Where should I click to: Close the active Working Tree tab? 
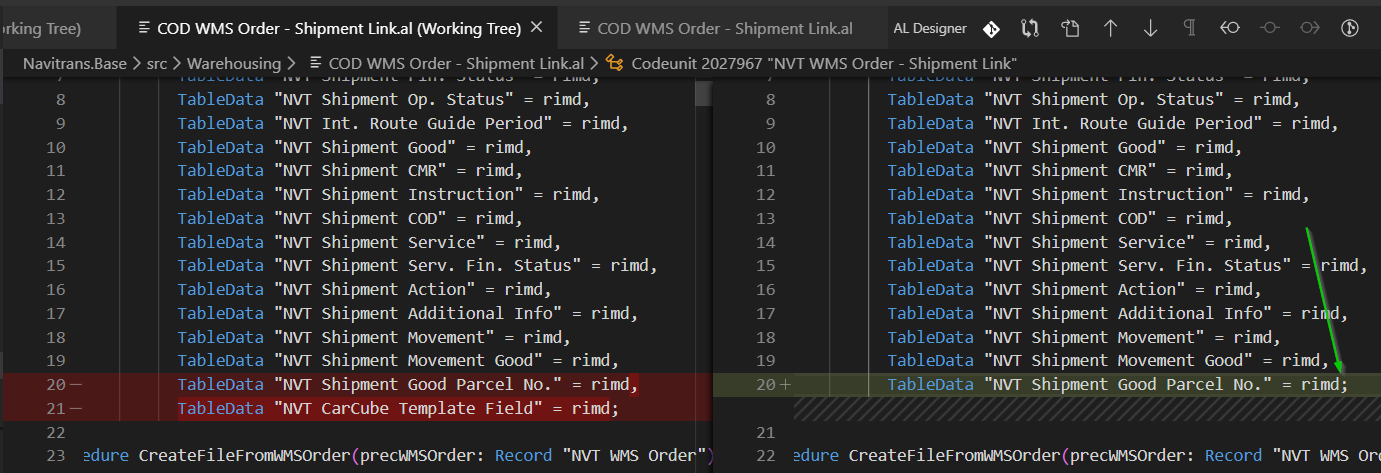[537, 27]
